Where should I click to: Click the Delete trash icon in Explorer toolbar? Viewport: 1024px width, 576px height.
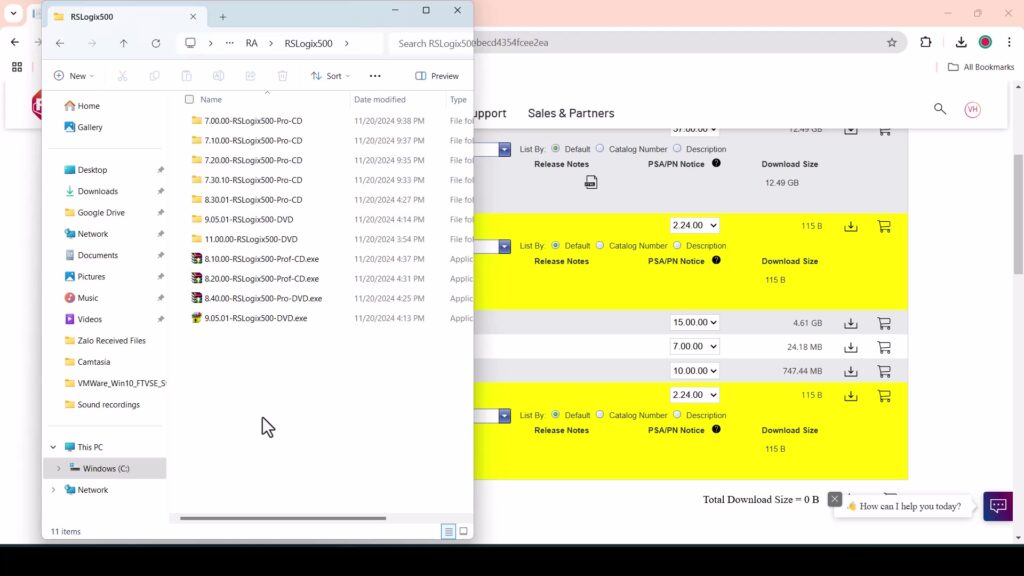coord(282,76)
